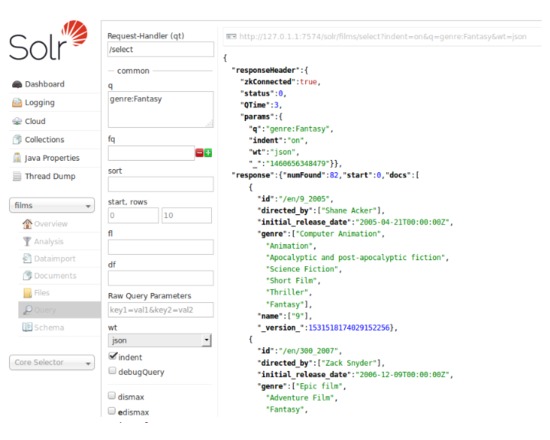
Task: Click the "/en/300_2007" id value
Action: coord(310,351)
